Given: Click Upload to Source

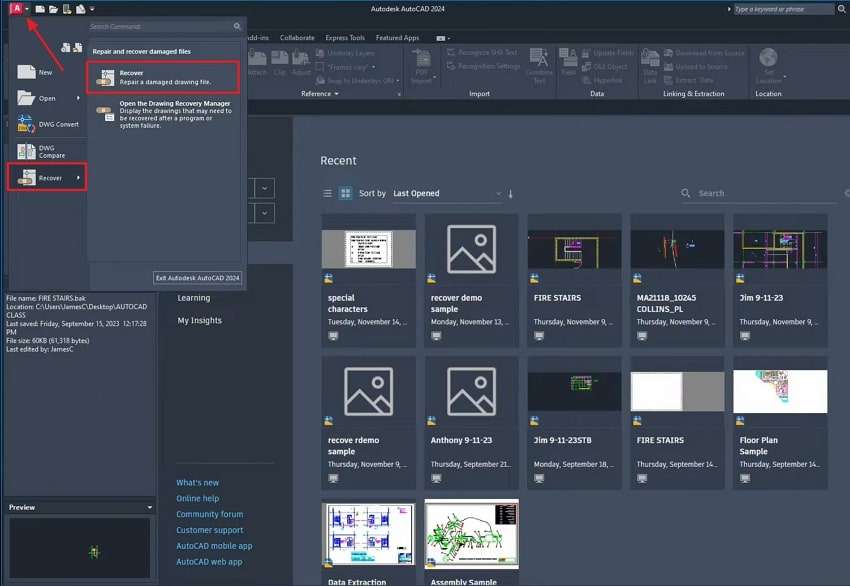Looking at the screenshot, I should 696,67.
